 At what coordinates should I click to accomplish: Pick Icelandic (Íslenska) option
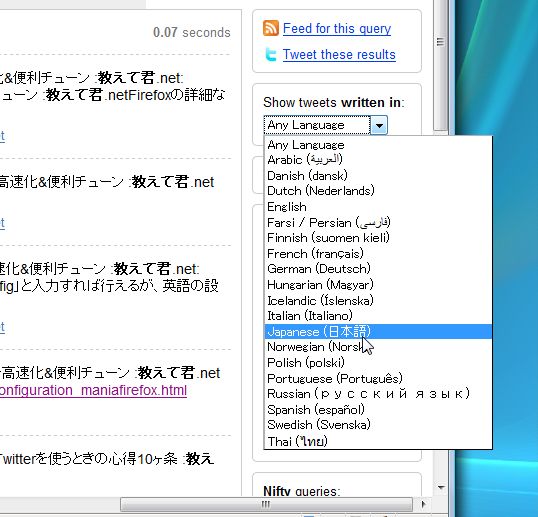click(378, 301)
